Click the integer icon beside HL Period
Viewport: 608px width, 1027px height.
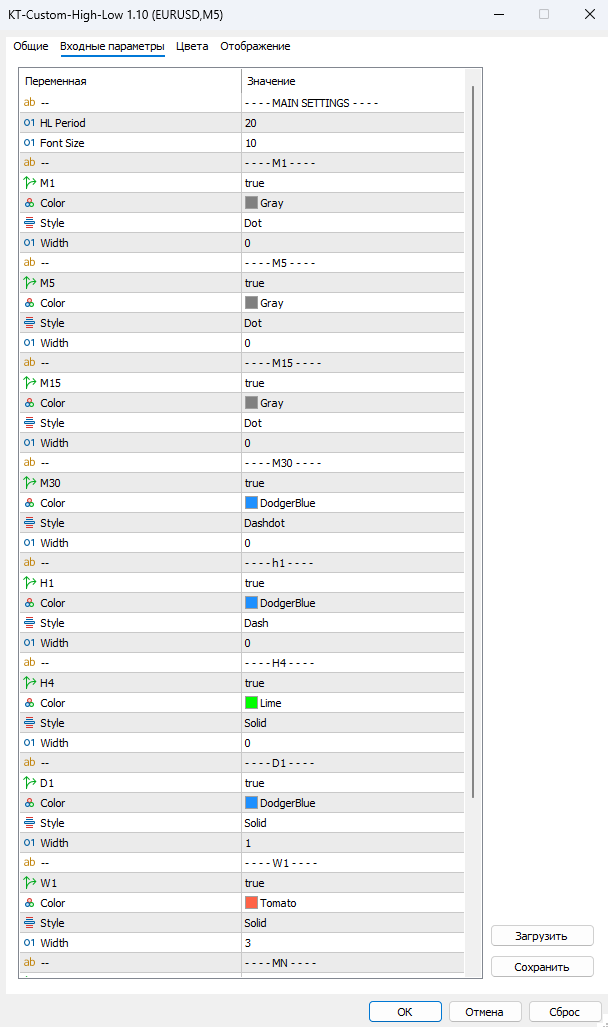[x=29, y=122]
